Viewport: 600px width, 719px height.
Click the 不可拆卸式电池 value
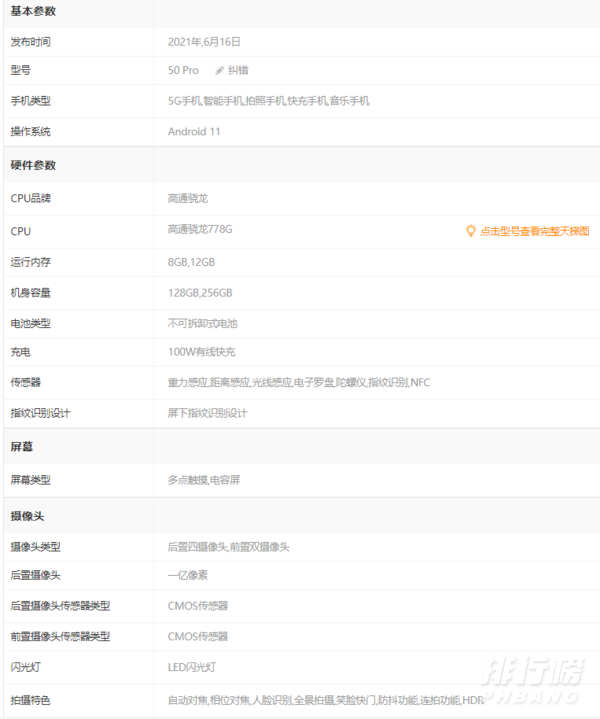click(x=202, y=323)
